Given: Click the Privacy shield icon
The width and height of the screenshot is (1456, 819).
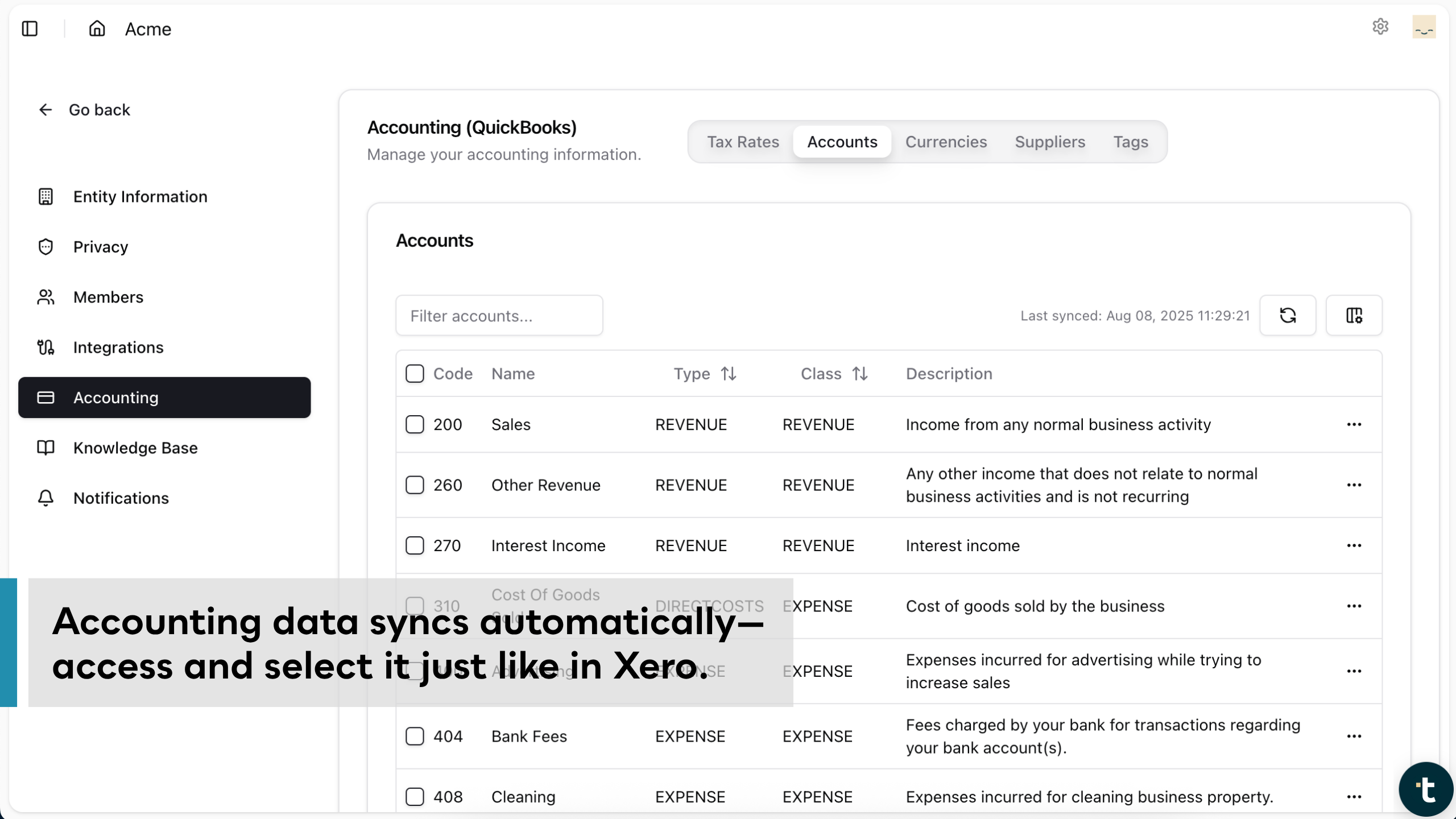Looking at the screenshot, I should click(45, 247).
